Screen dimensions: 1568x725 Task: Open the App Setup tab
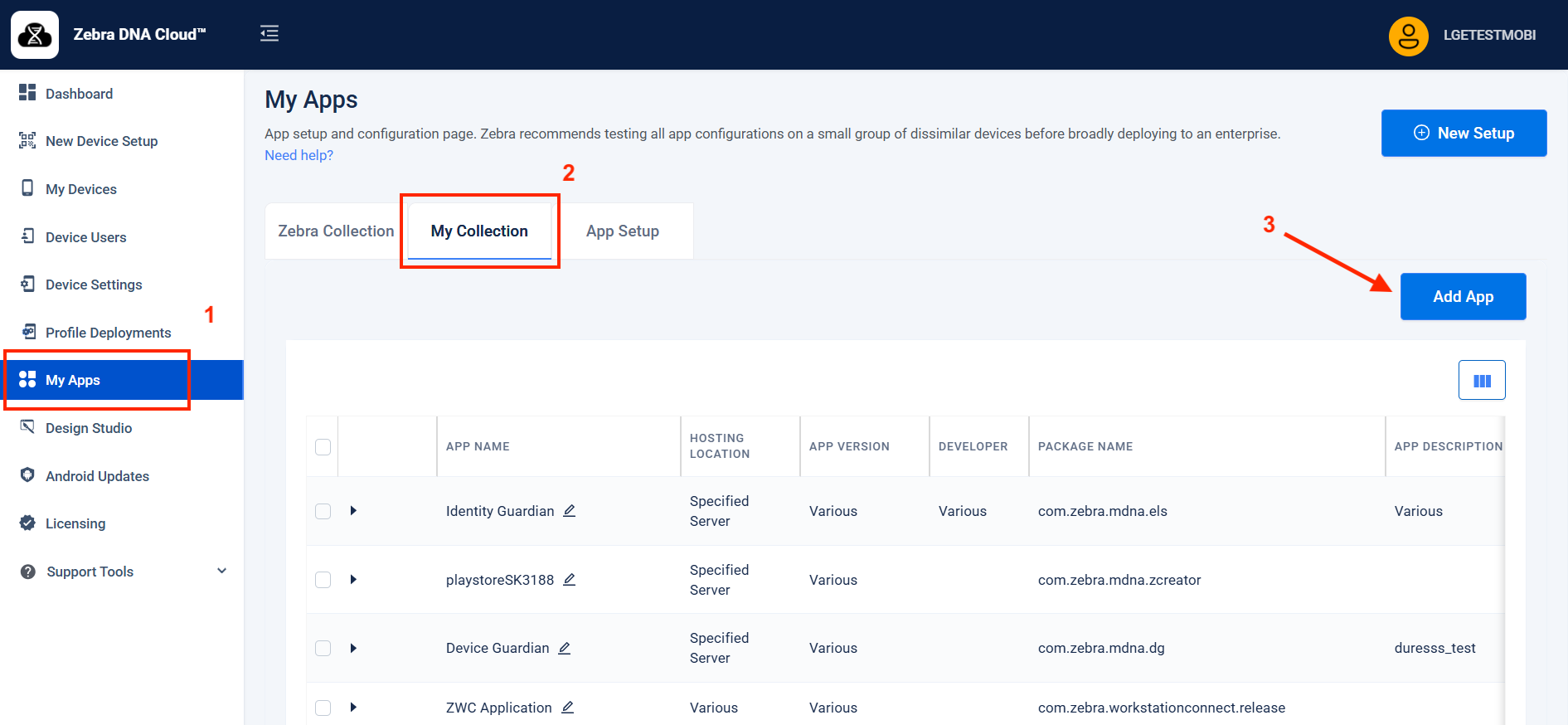coord(623,231)
